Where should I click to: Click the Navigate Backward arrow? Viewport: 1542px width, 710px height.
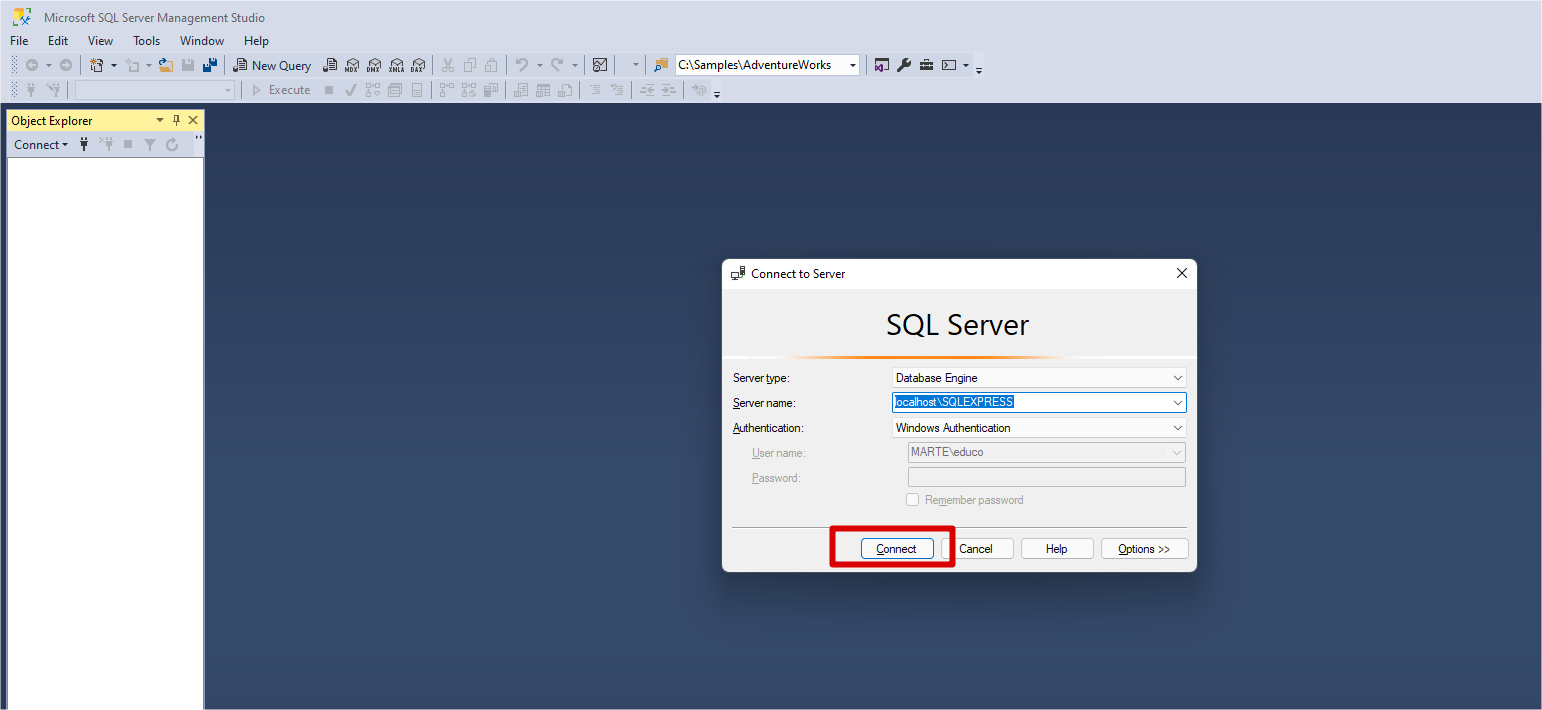pos(32,65)
